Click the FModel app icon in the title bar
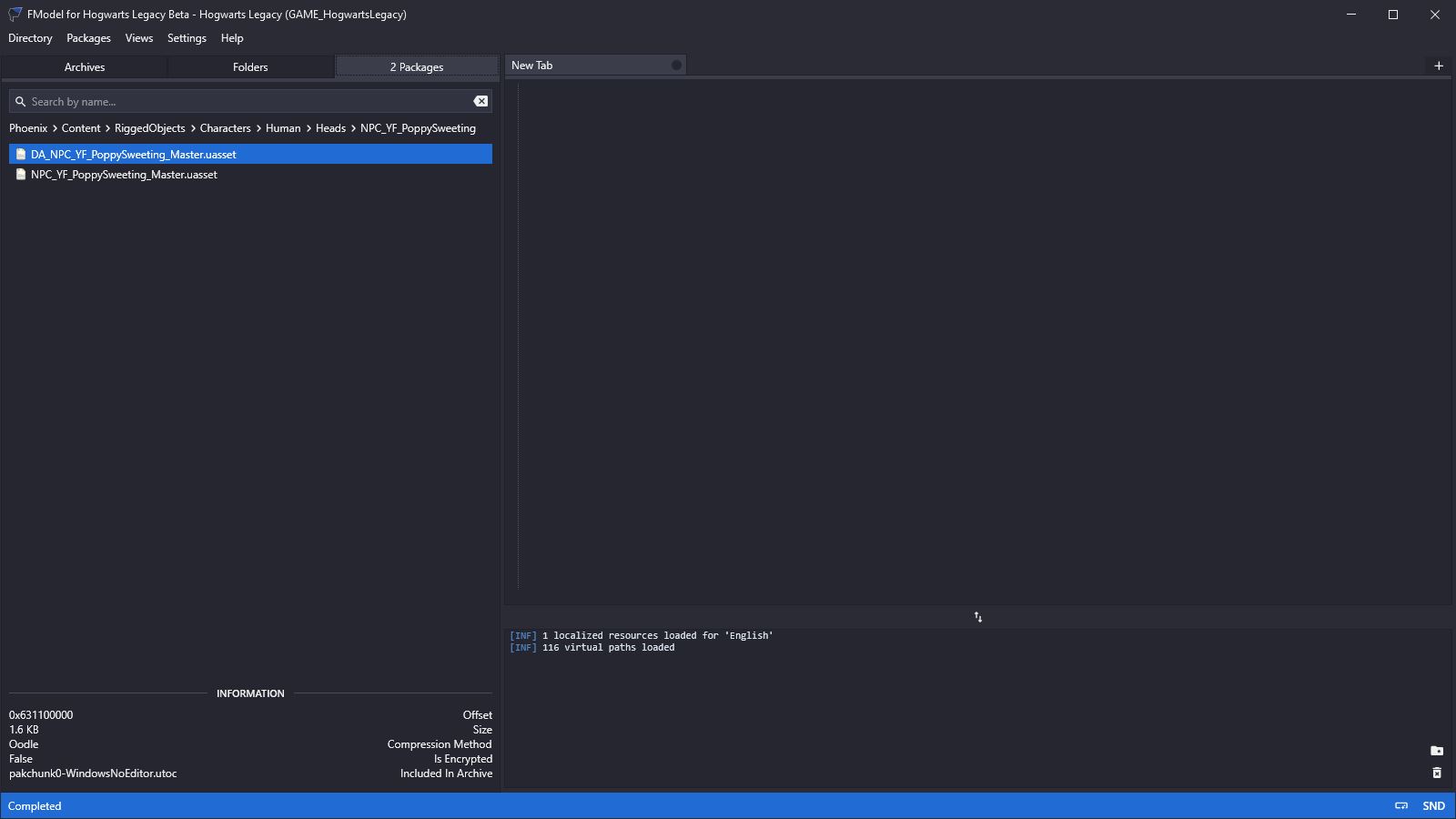This screenshot has width=1456, height=819. pyautogui.click(x=15, y=15)
